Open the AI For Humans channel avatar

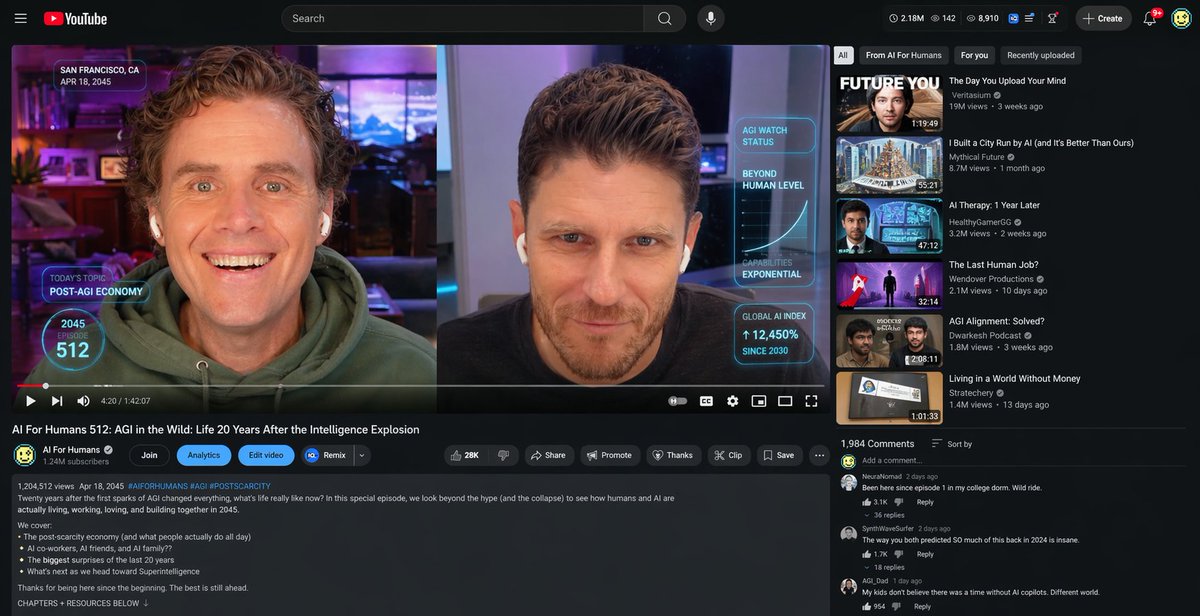[x=24, y=455]
